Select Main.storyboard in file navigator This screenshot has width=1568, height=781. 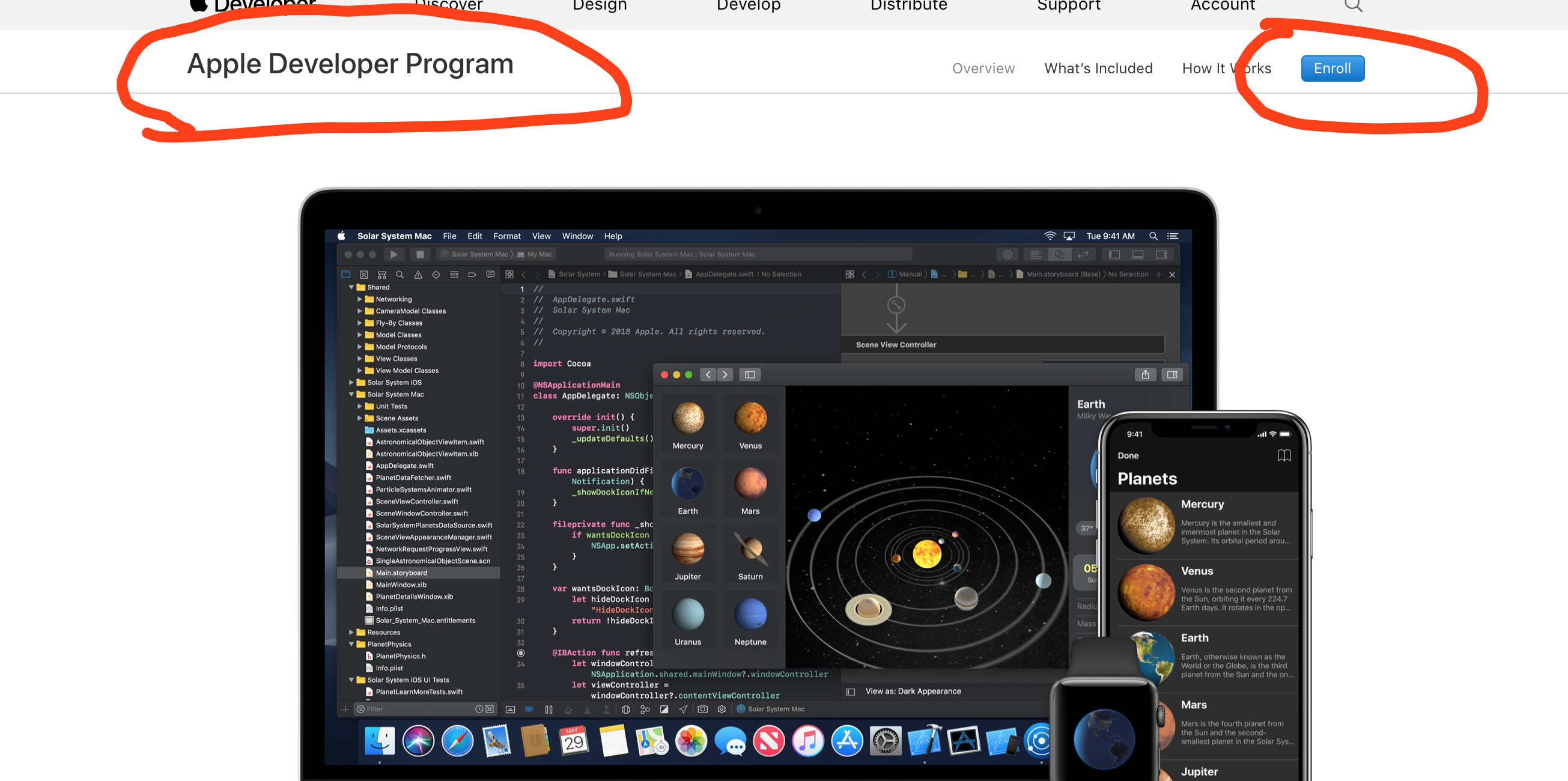pyautogui.click(x=401, y=573)
